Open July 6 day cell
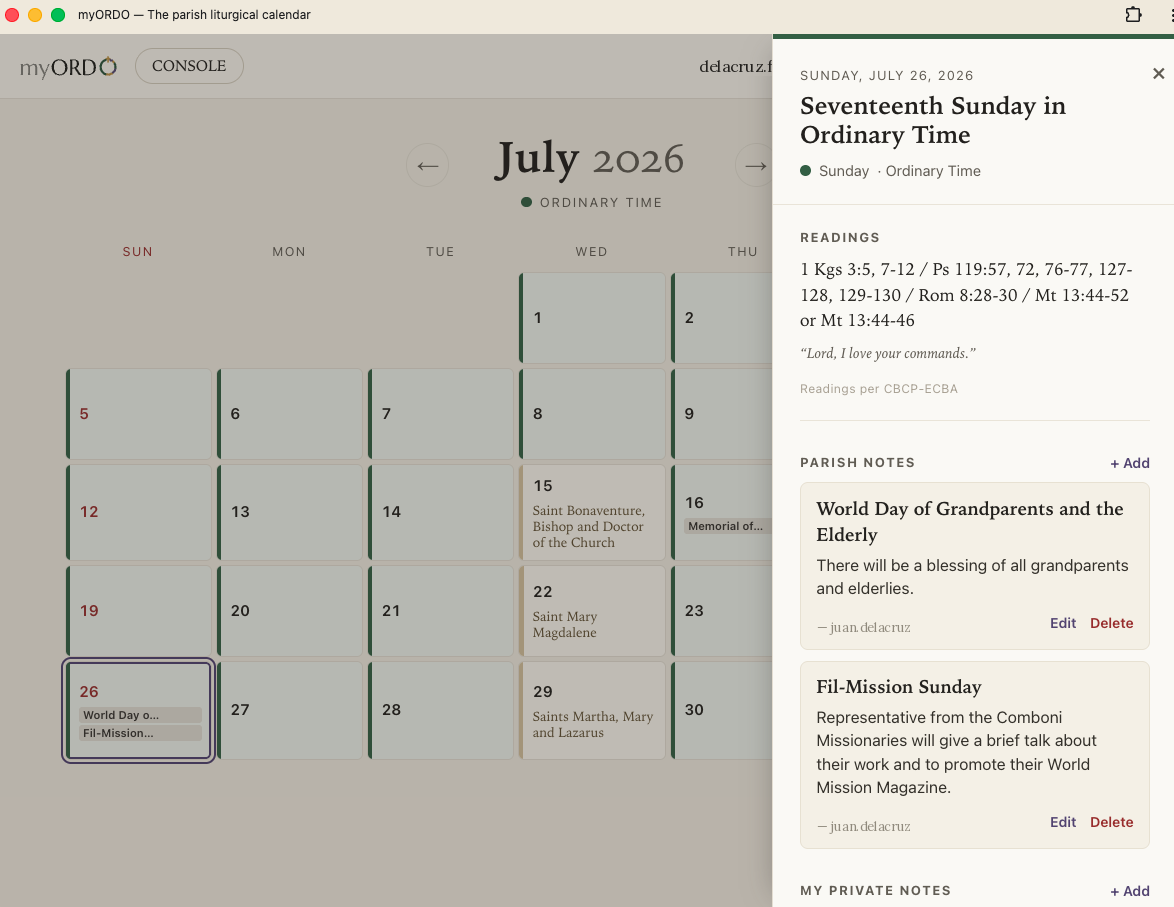 coord(290,413)
